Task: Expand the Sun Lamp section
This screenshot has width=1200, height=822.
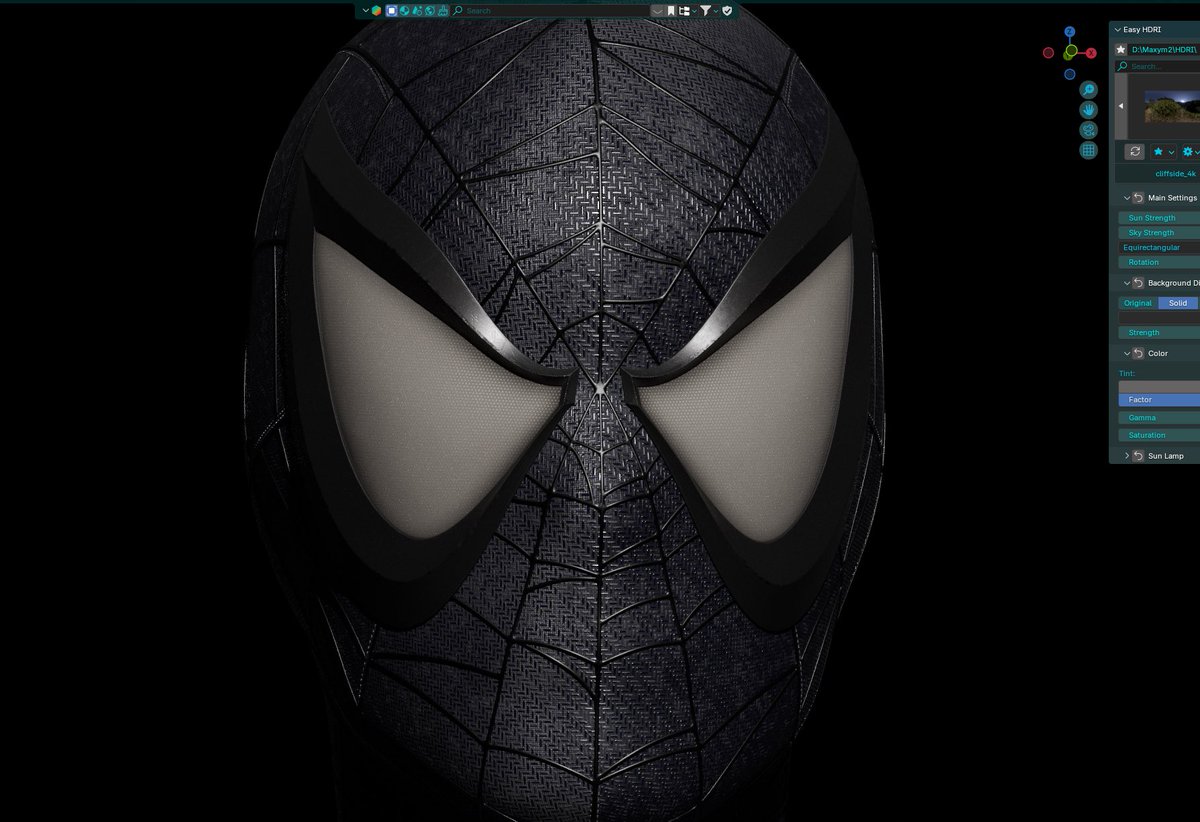Action: (x=1127, y=456)
